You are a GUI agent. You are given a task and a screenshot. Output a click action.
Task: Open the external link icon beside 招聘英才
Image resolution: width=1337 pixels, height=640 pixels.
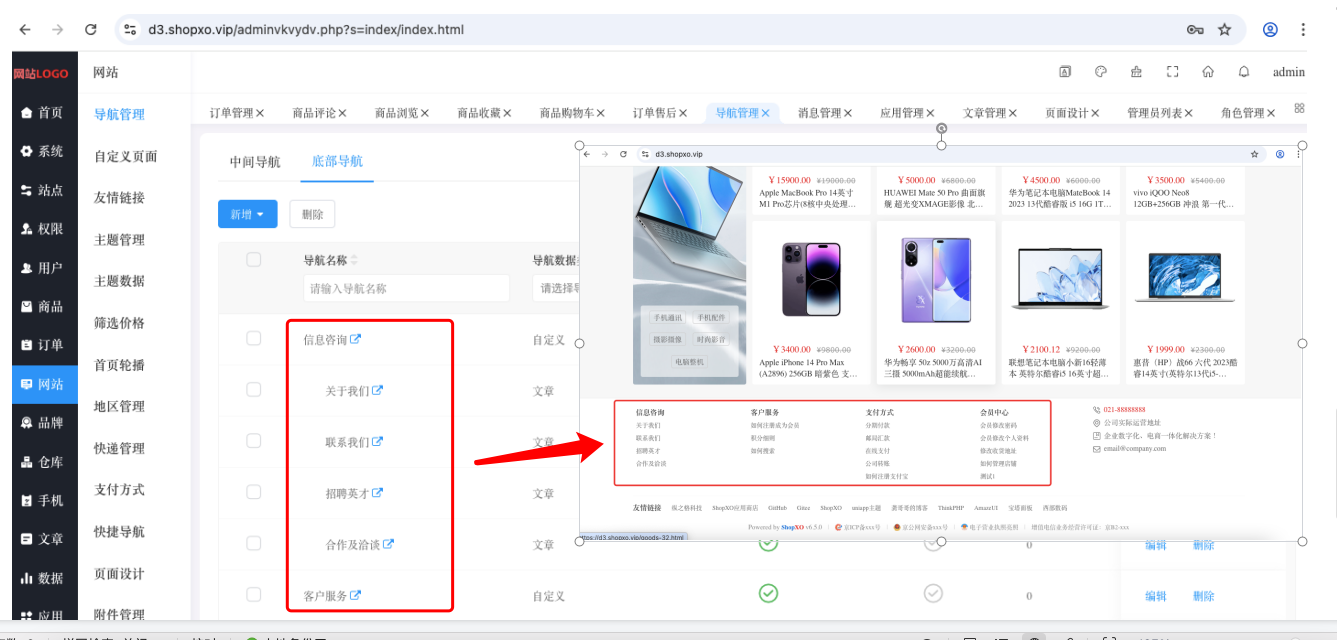(x=377, y=493)
